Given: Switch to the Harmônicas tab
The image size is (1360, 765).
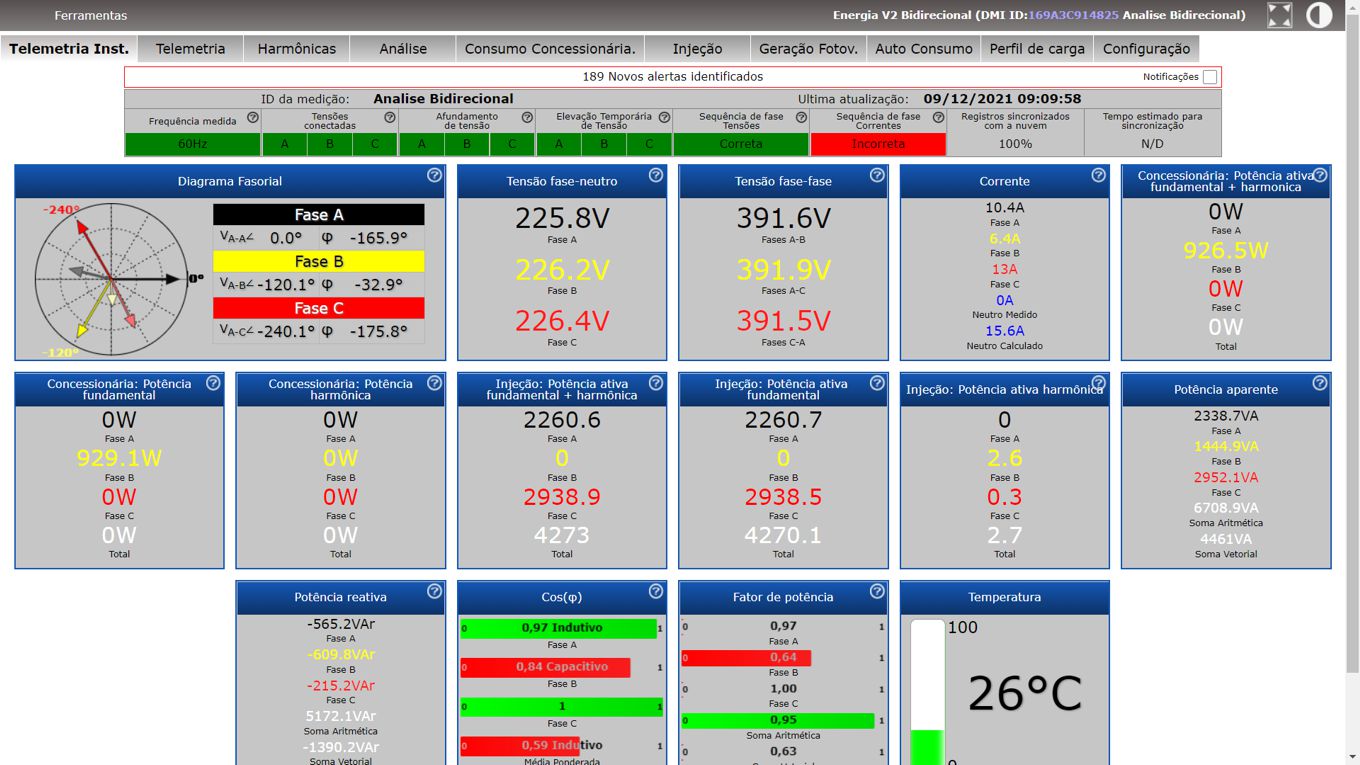Looking at the screenshot, I should pyautogui.click(x=297, y=48).
